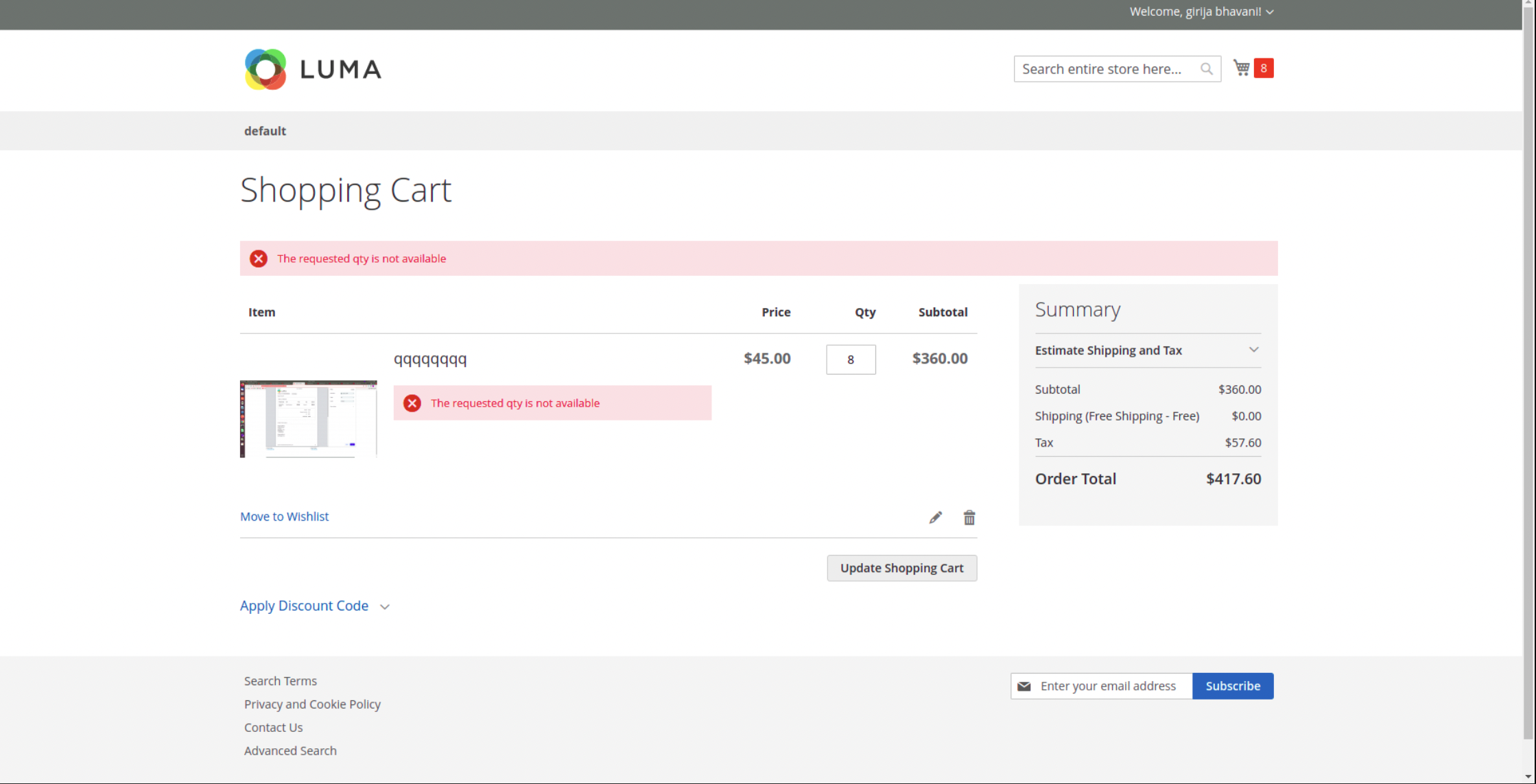Navigate using the default breadcrumb
Image resolution: width=1536 pixels, height=784 pixels.
(x=265, y=131)
